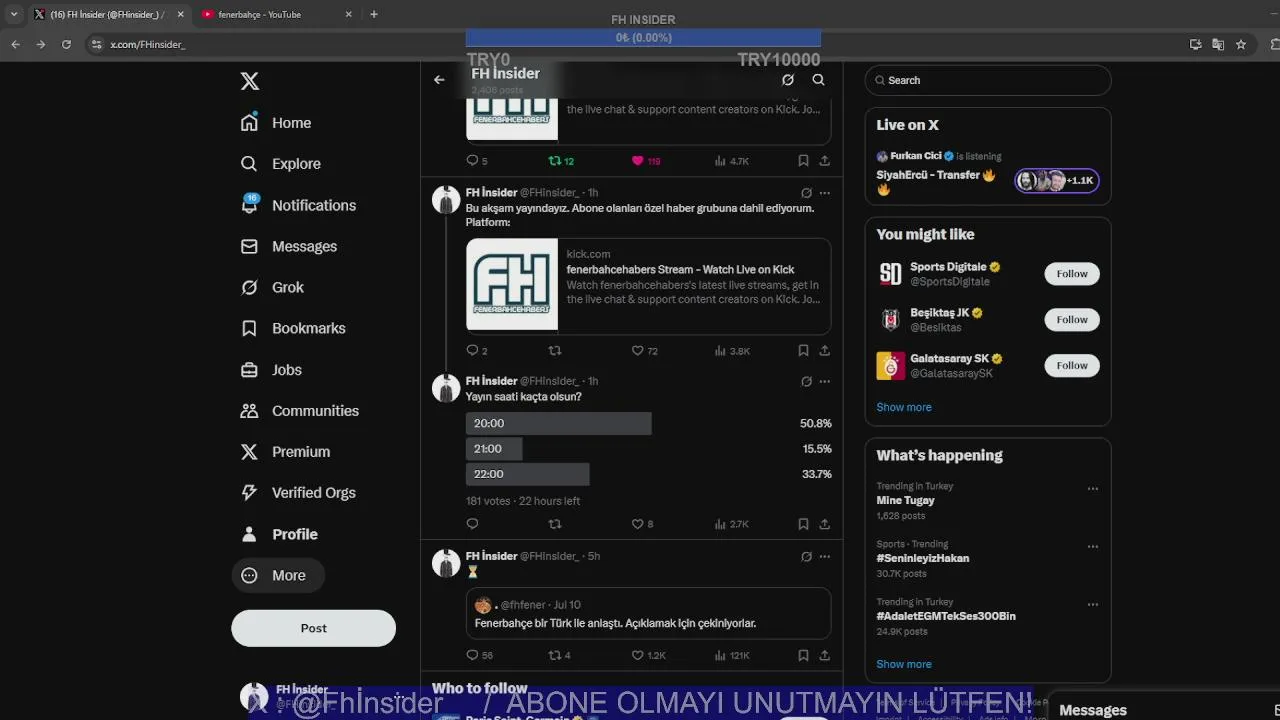View analytics showing 121K views
1280x720 pixels.
[732, 656]
